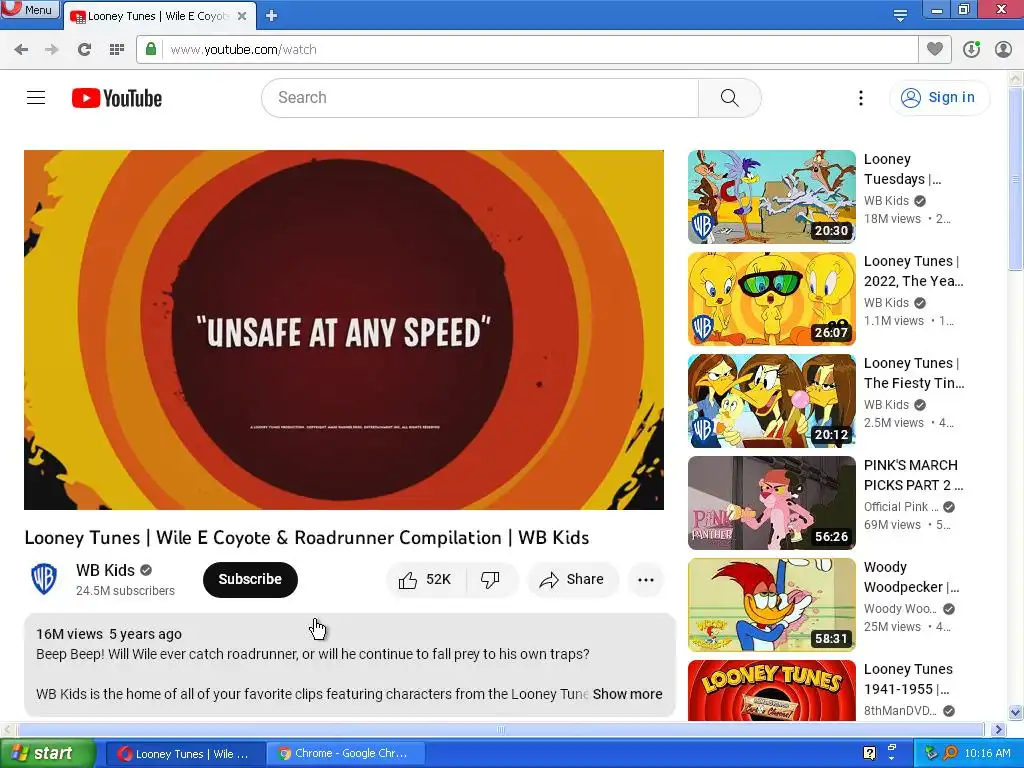
Task: Click the browser back arrow
Action: pos(21,50)
